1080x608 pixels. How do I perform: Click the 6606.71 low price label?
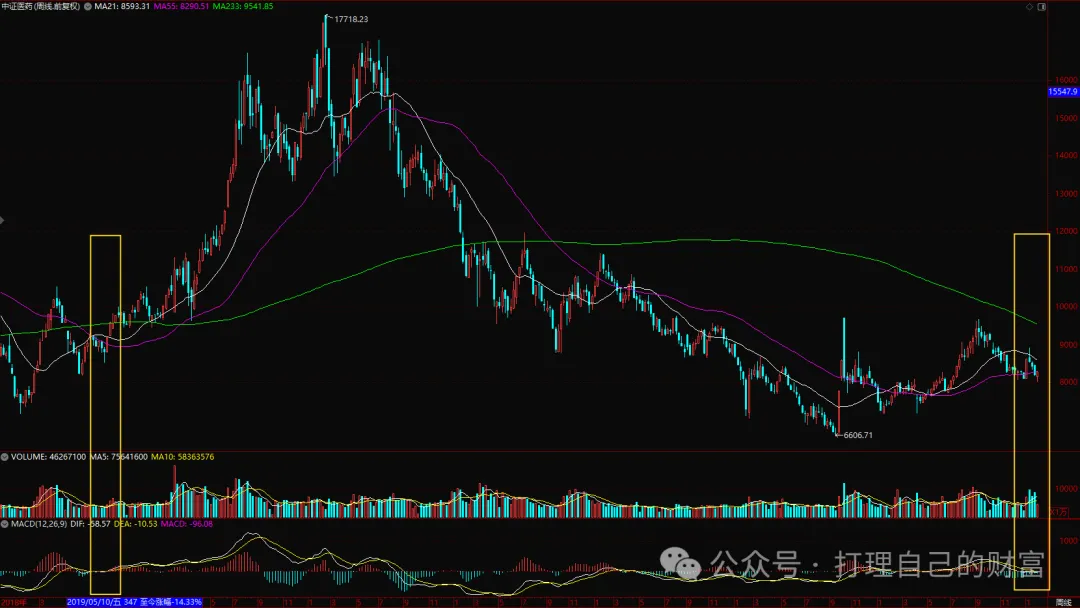point(858,435)
